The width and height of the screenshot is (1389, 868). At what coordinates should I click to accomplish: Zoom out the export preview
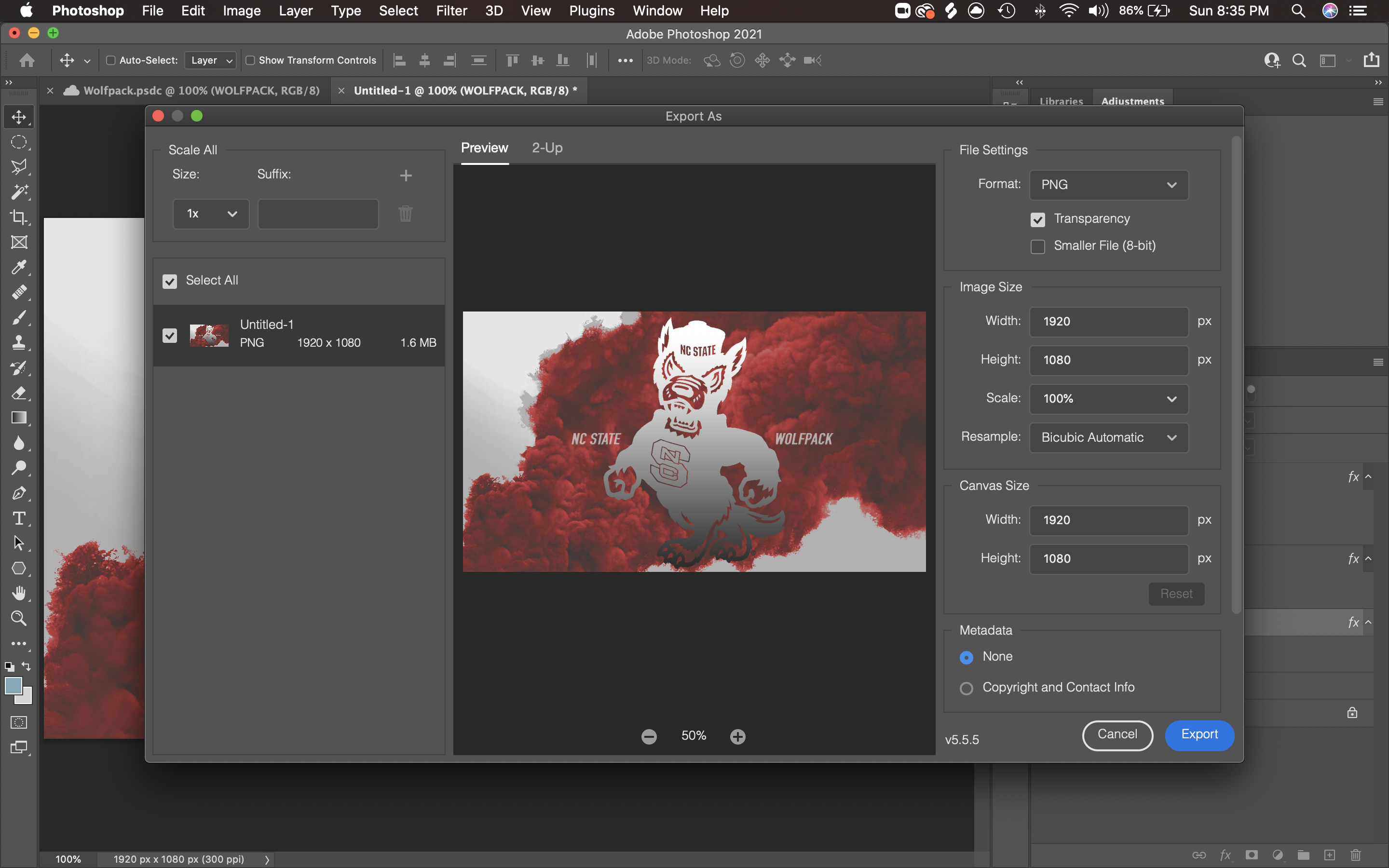click(649, 736)
